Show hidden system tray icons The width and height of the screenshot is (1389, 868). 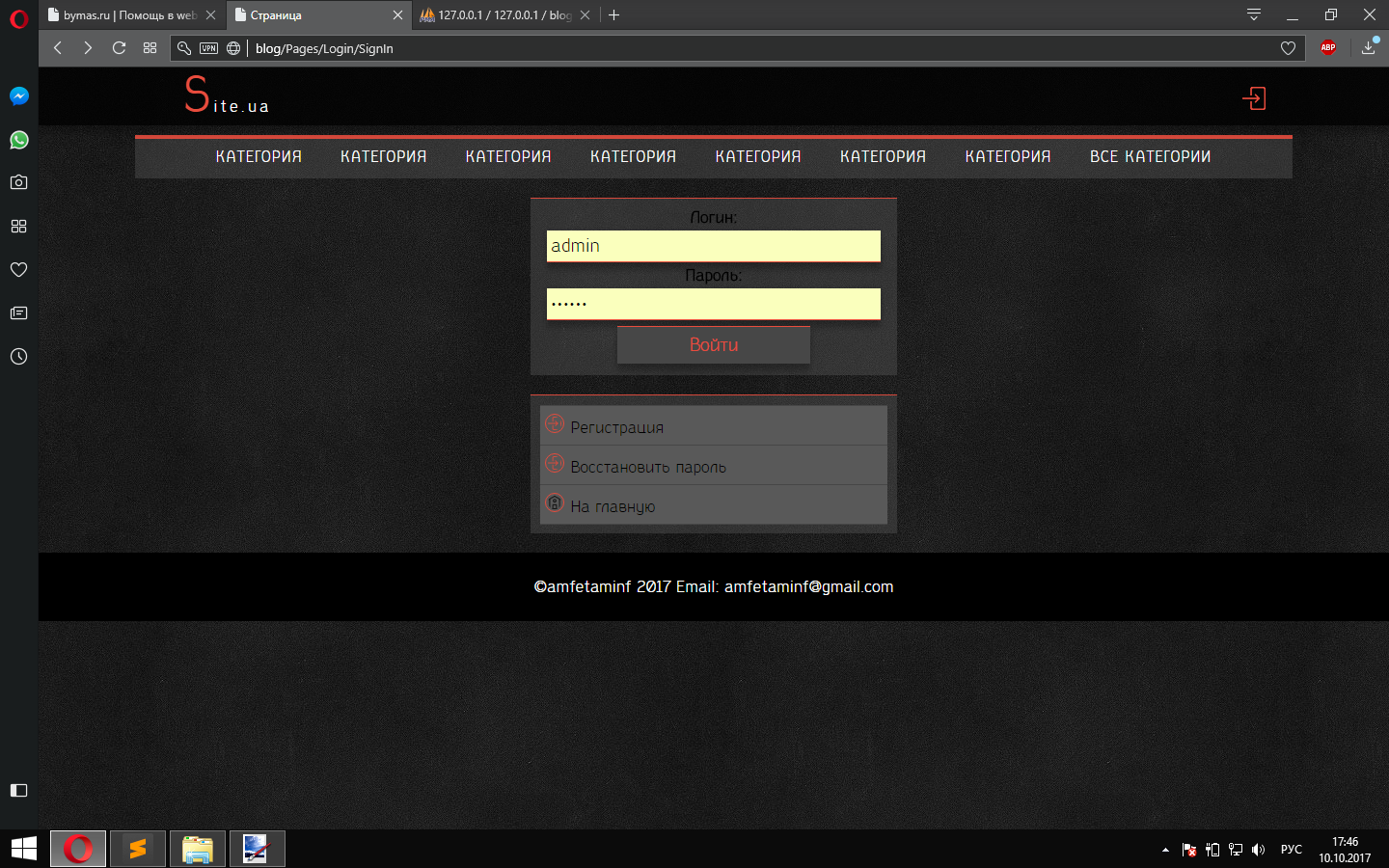click(x=1165, y=850)
